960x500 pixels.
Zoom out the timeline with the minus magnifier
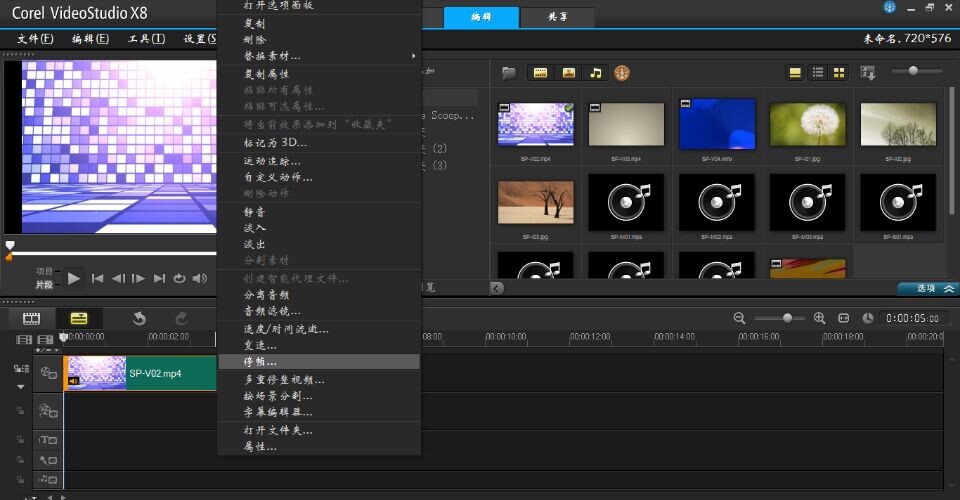click(x=740, y=318)
